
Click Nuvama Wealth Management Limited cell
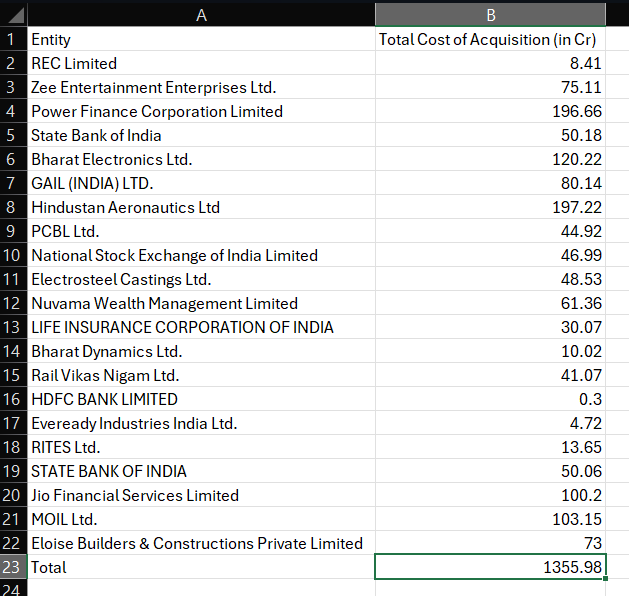[x=201, y=303]
